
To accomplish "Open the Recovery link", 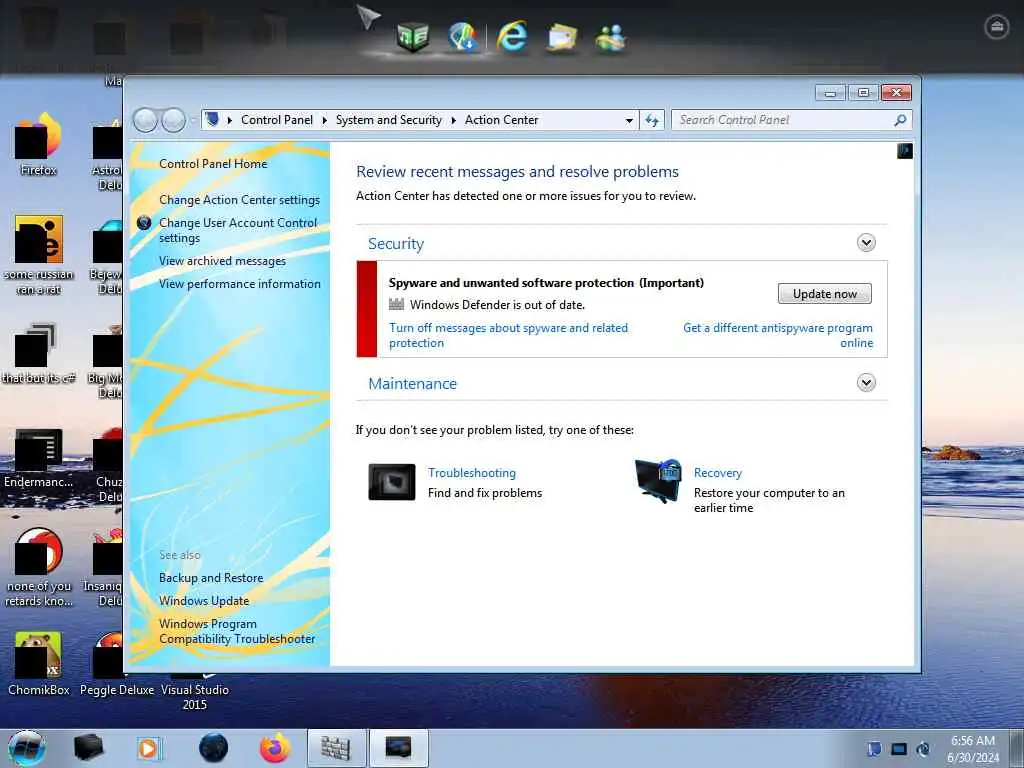I will click(x=718, y=473).
